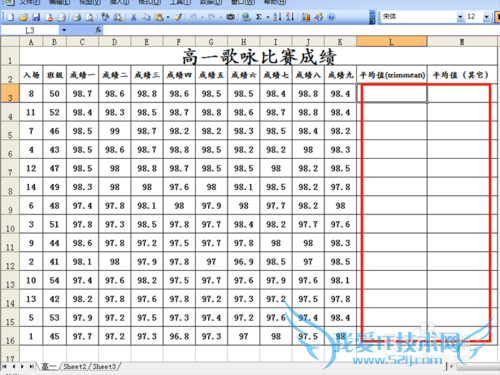
Task: Select cell 96.9 in row 12
Action: coord(244,262)
